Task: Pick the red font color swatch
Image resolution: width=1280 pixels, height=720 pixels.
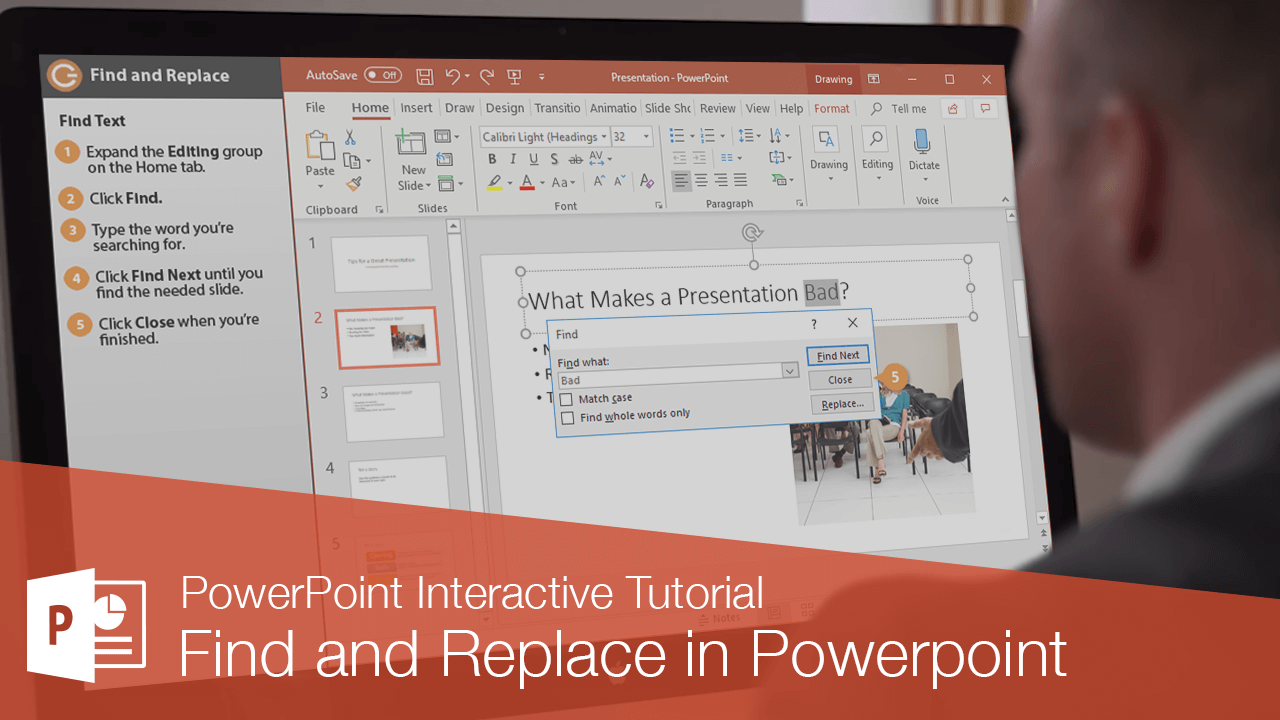Action: tap(527, 184)
